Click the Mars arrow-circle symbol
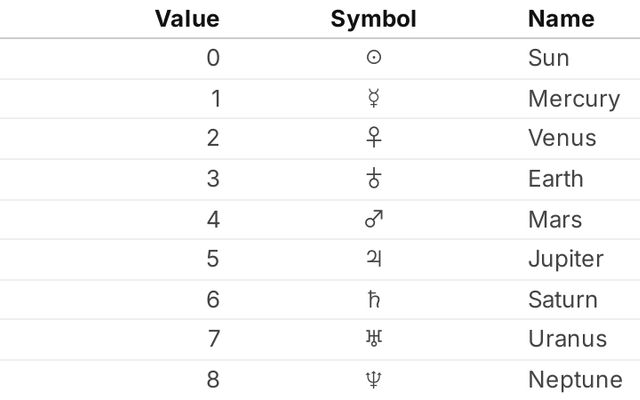Viewport: 640px width, 400px height. (374, 219)
